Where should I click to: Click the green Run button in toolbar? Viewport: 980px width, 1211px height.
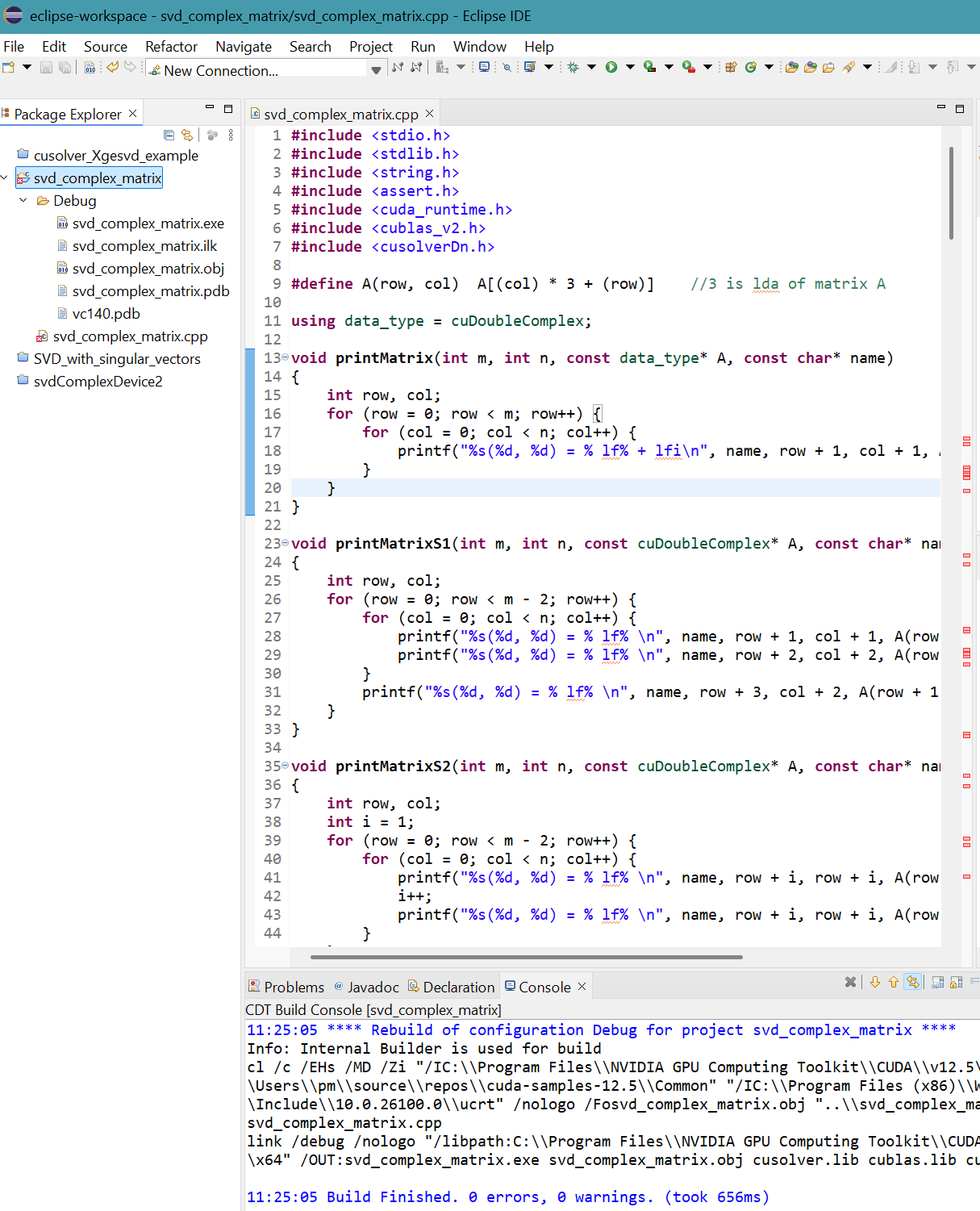tap(611, 68)
